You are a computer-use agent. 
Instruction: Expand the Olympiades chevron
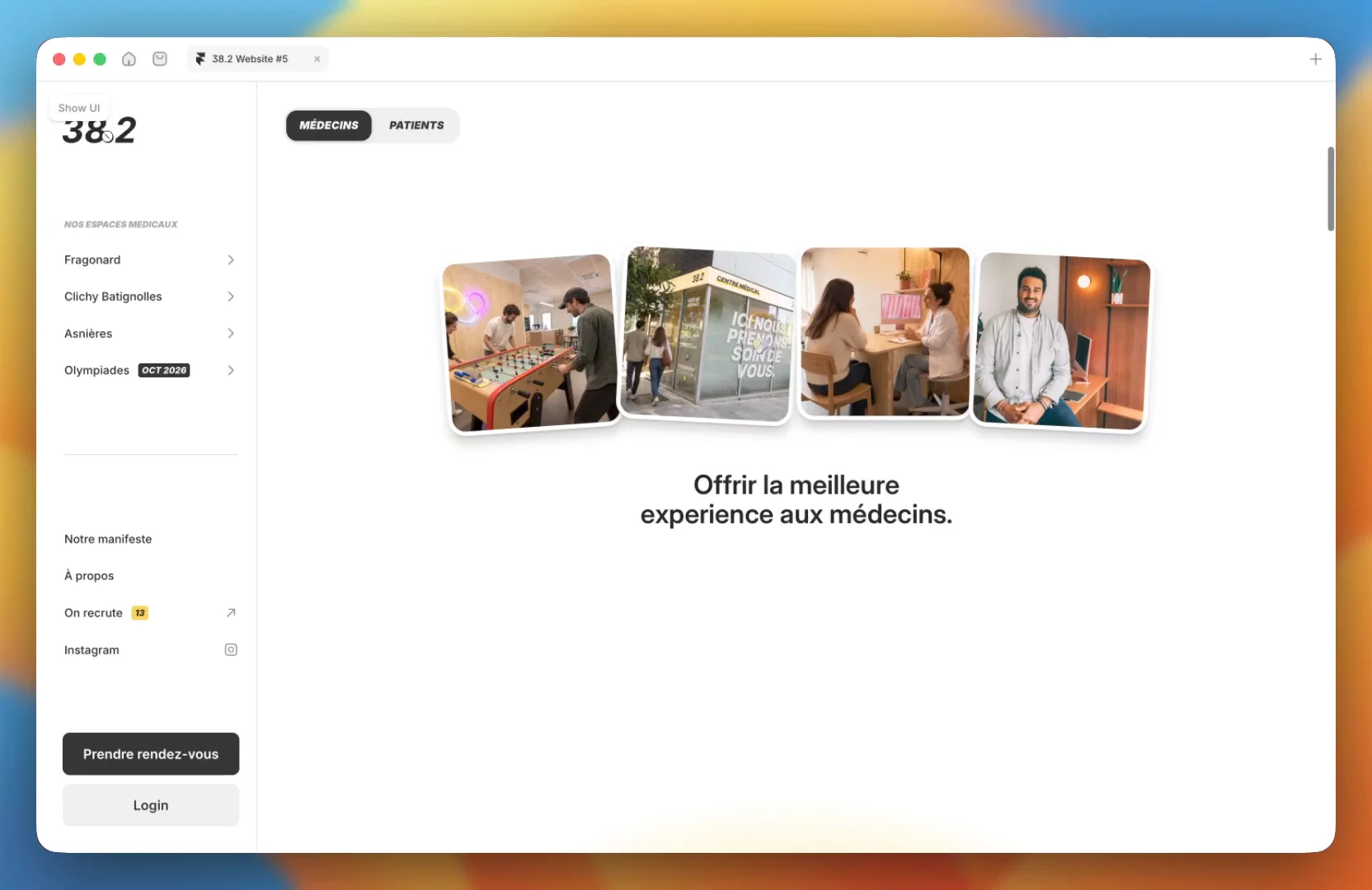(231, 371)
